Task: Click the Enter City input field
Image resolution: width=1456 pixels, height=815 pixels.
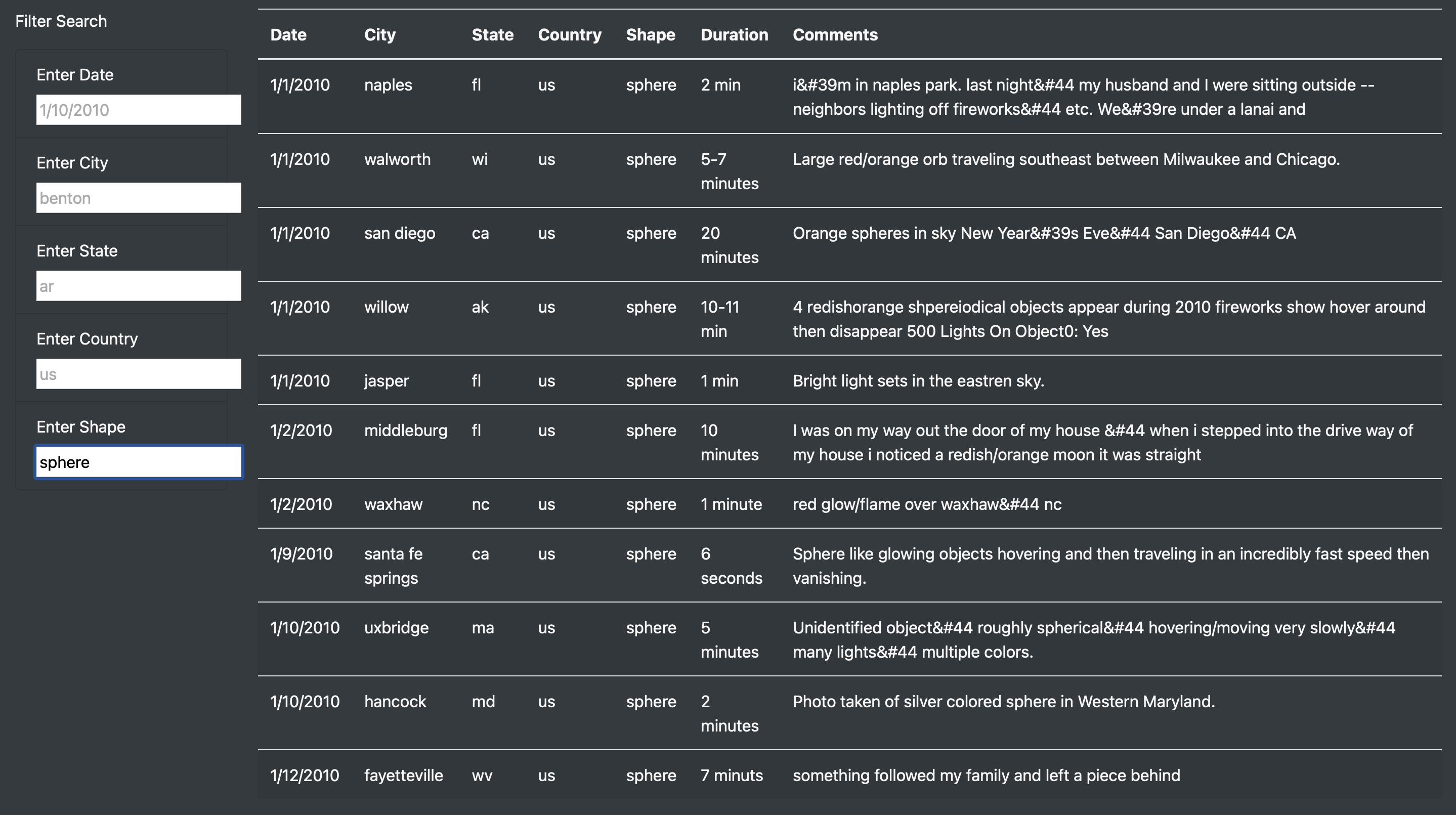Action: (x=139, y=198)
